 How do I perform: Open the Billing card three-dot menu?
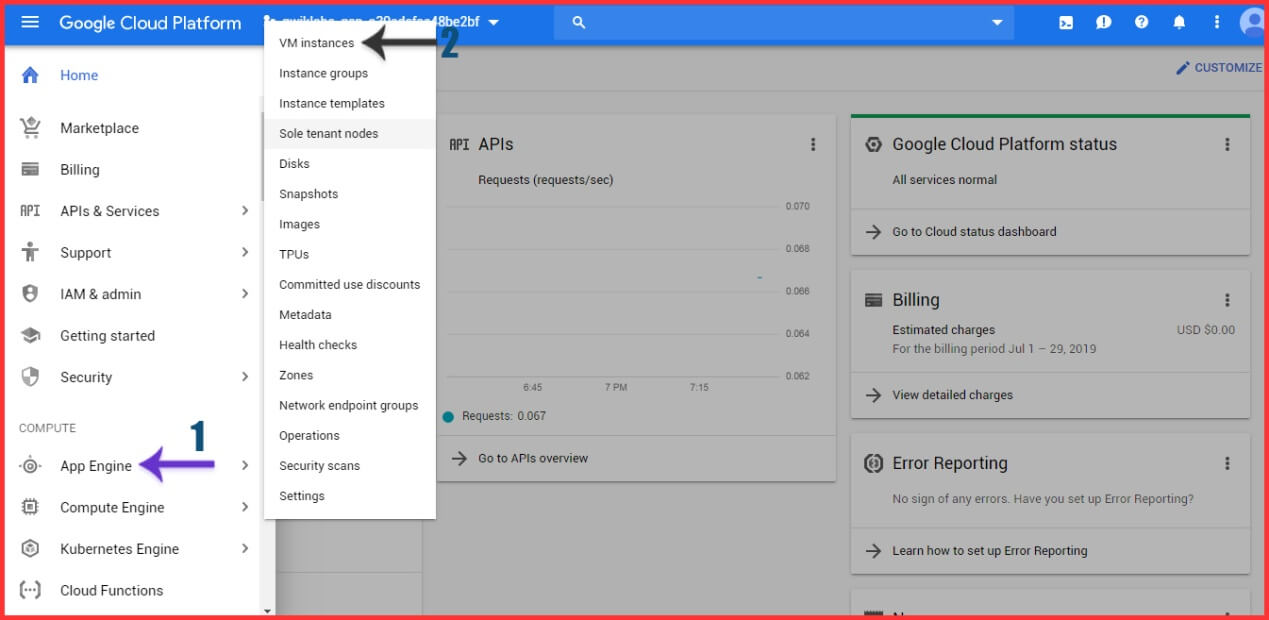pyautogui.click(x=1227, y=300)
